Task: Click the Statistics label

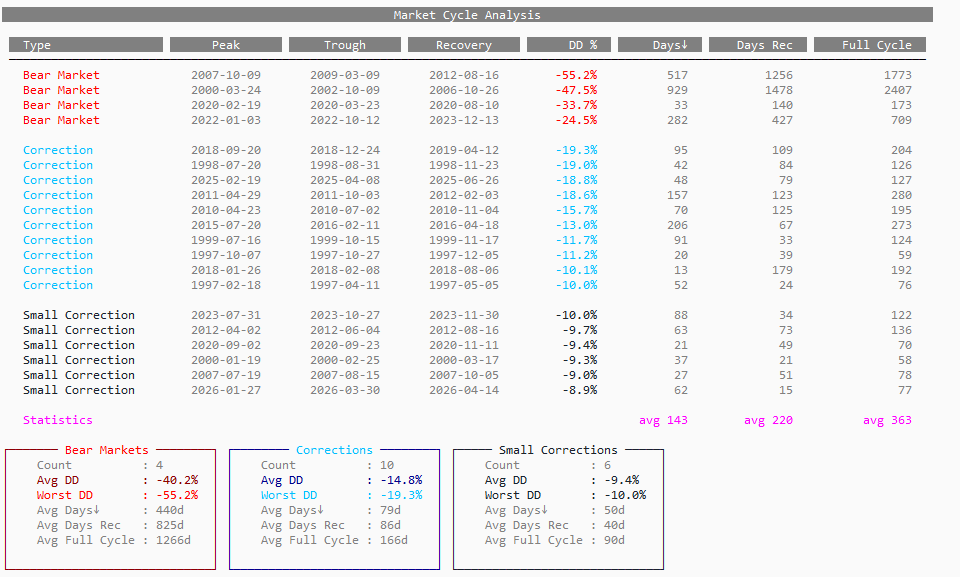Action: pyautogui.click(x=58, y=420)
